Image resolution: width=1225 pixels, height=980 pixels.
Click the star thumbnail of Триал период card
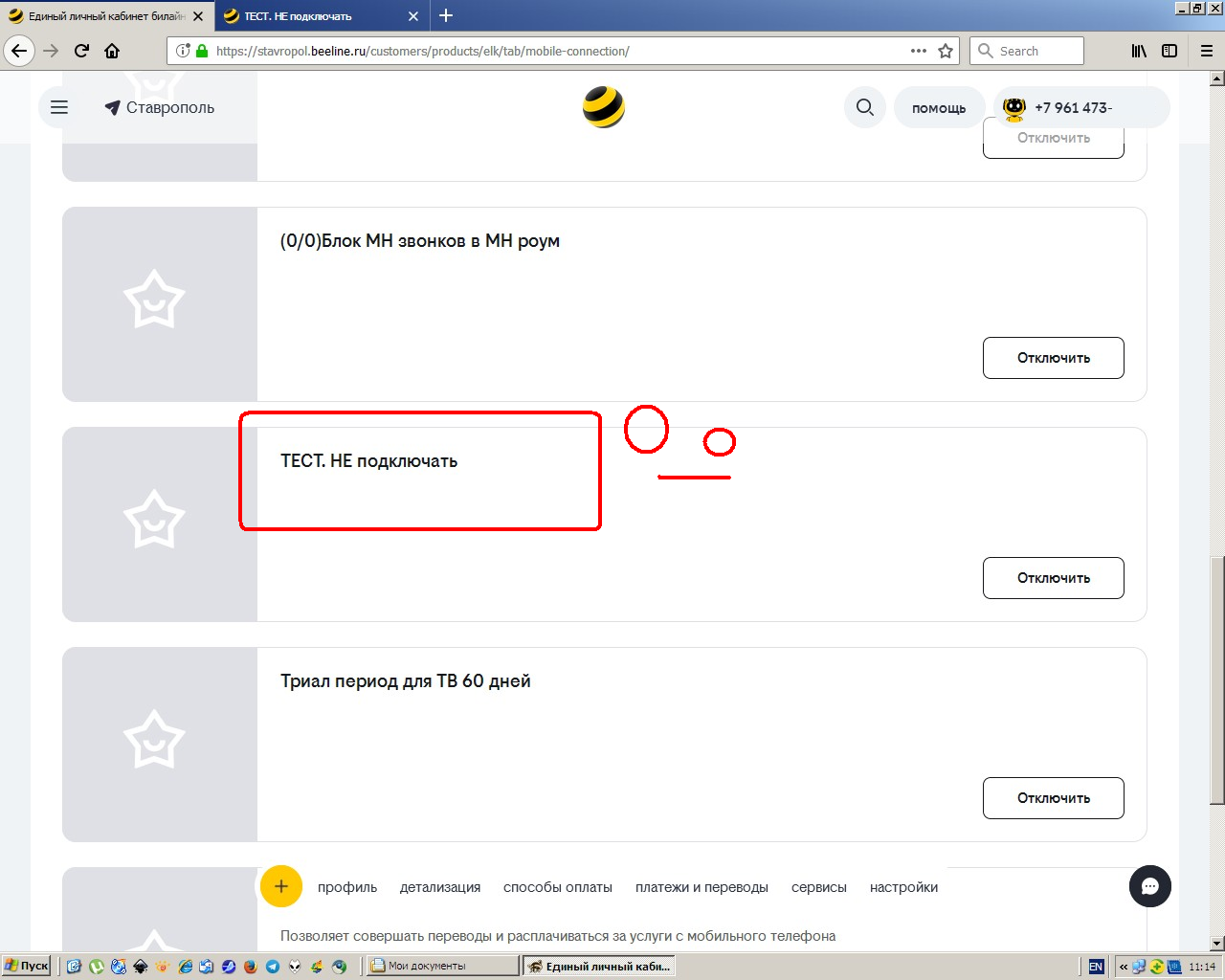(x=154, y=739)
